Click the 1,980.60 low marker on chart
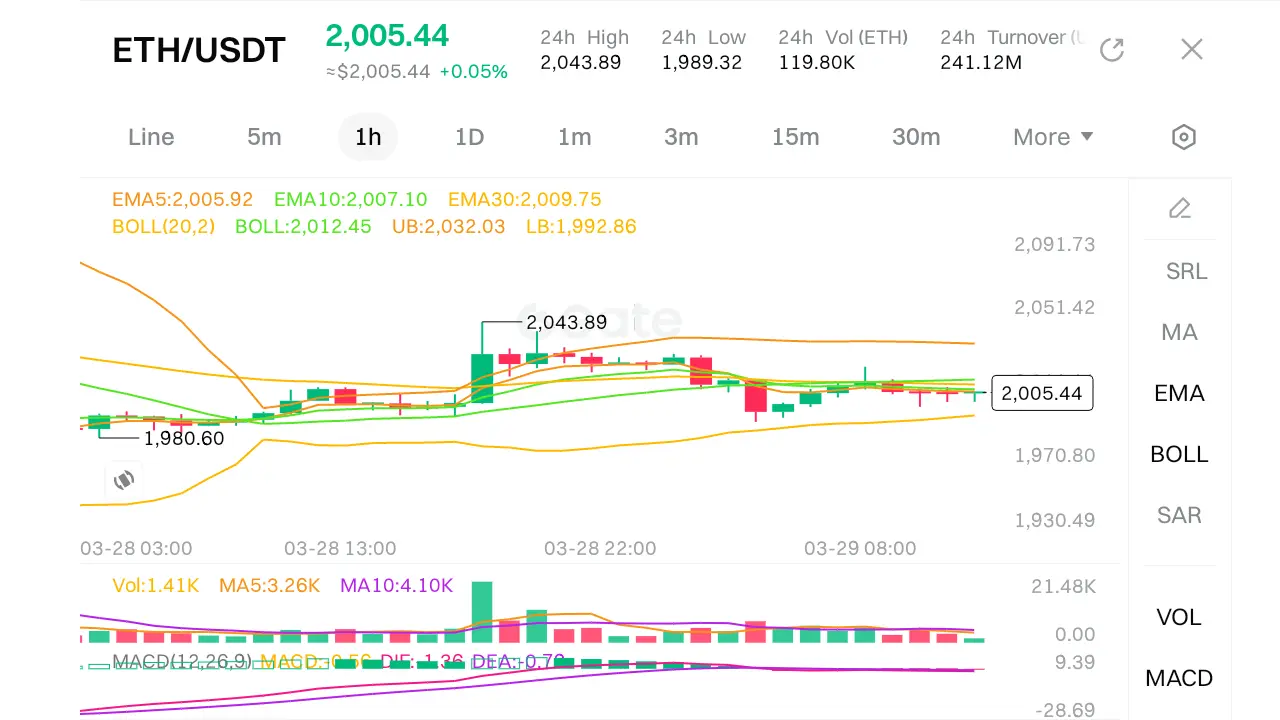The image size is (1280, 720). (x=184, y=438)
